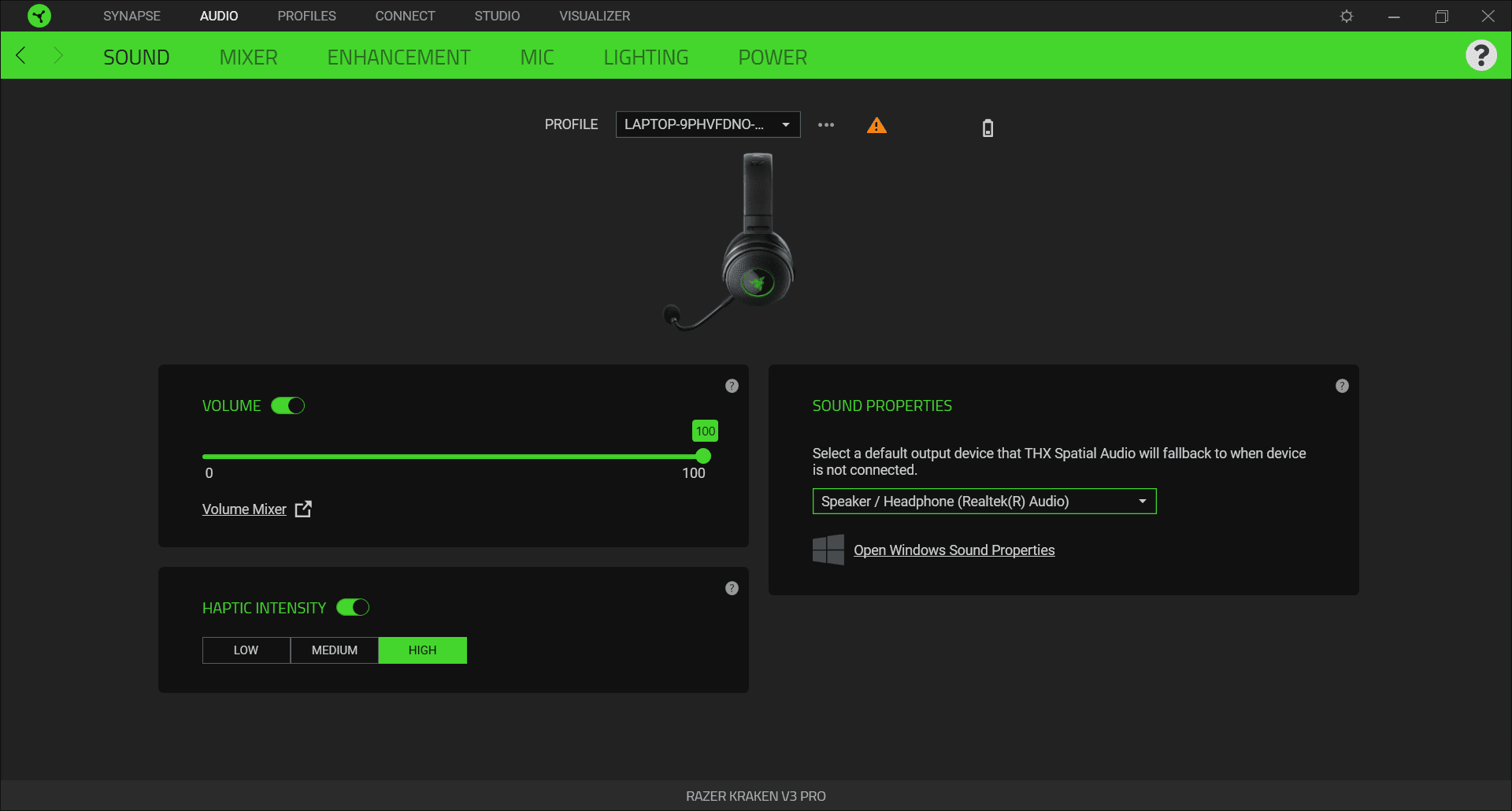
Task: Click the orange warning triangle icon
Action: [x=876, y=125]
